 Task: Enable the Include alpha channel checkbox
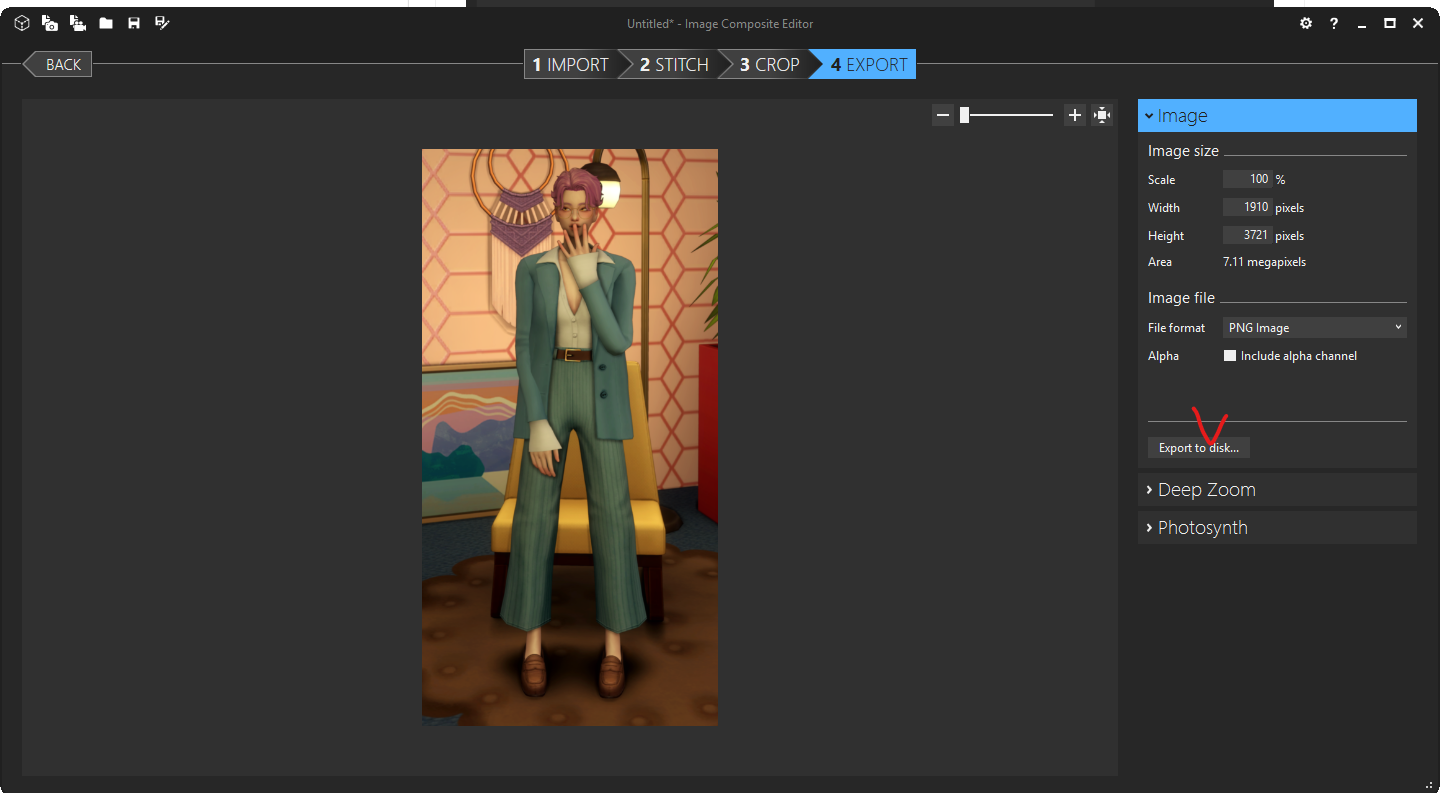coord(1230,356)
